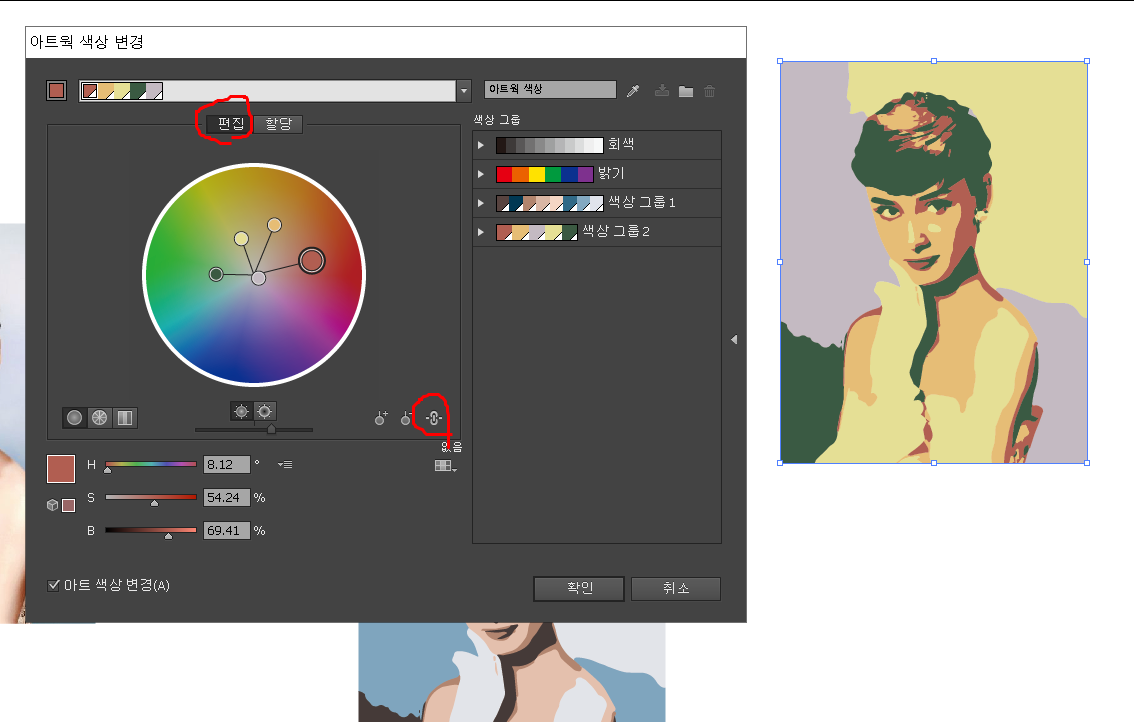Image resolution: width=1134 pixels, height=722 pixels.
Task: Toggle the 아트 색상 변경(A) checkbox
Action: click(54, 585)
